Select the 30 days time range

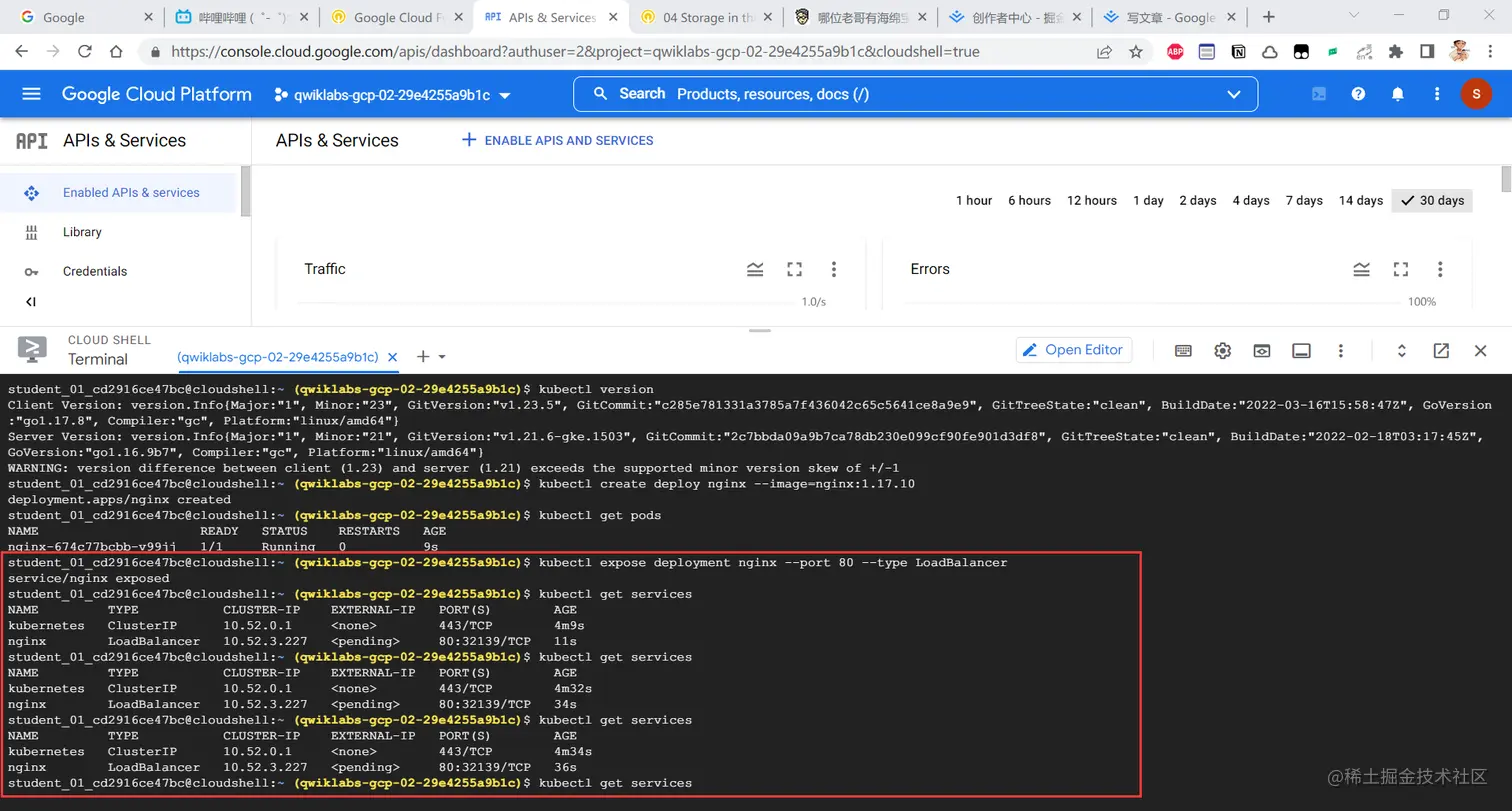point(1432,201)
